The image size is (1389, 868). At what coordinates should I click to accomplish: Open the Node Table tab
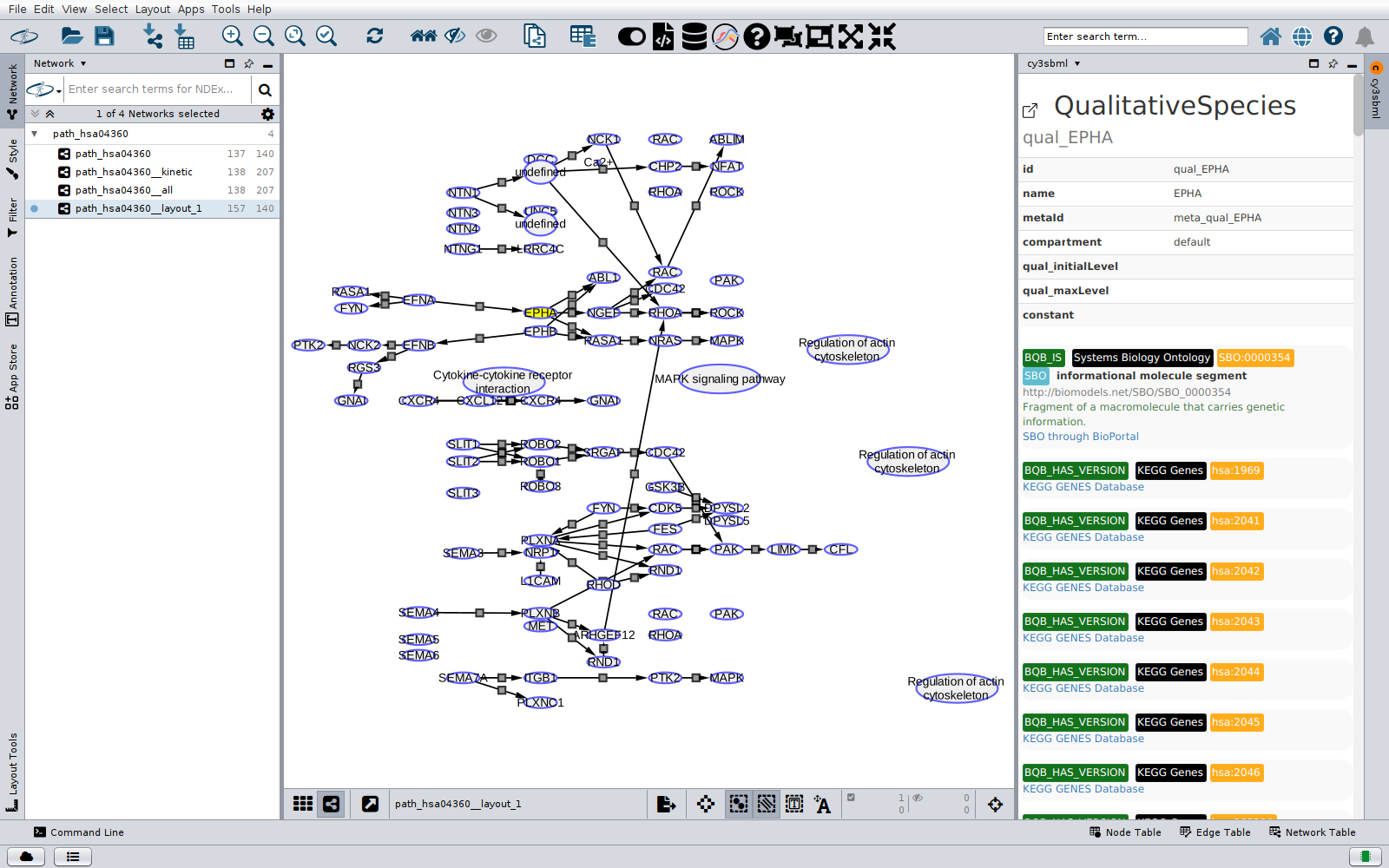click(1125, 832)
